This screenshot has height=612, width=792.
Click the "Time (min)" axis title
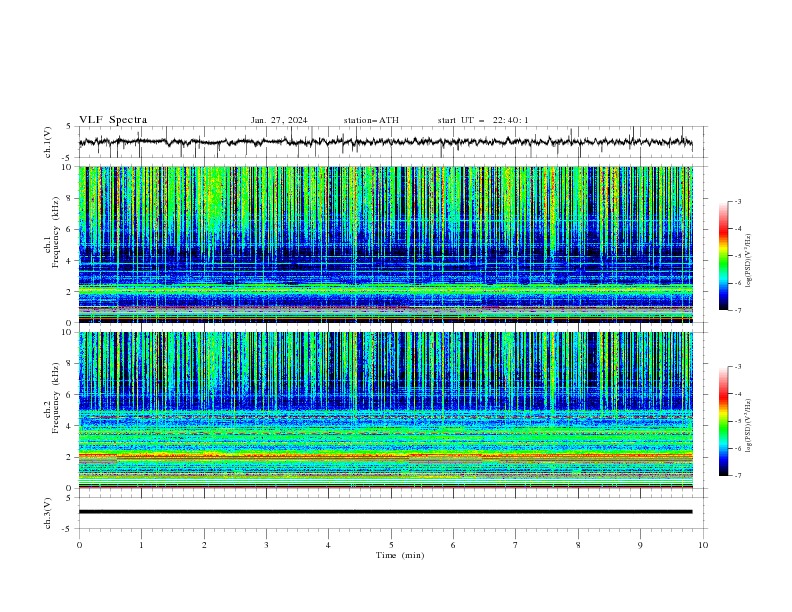click(x=400, y=555)
